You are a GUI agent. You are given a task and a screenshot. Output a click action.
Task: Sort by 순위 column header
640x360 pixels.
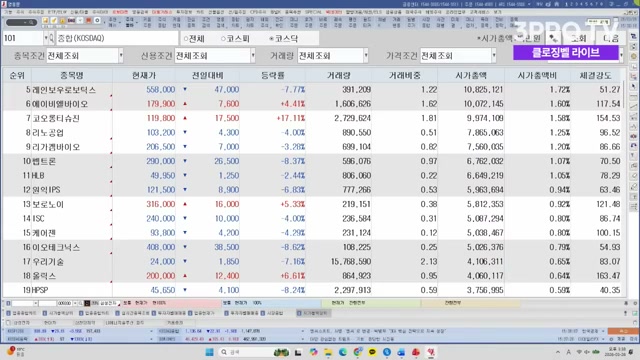coord(17,76)
